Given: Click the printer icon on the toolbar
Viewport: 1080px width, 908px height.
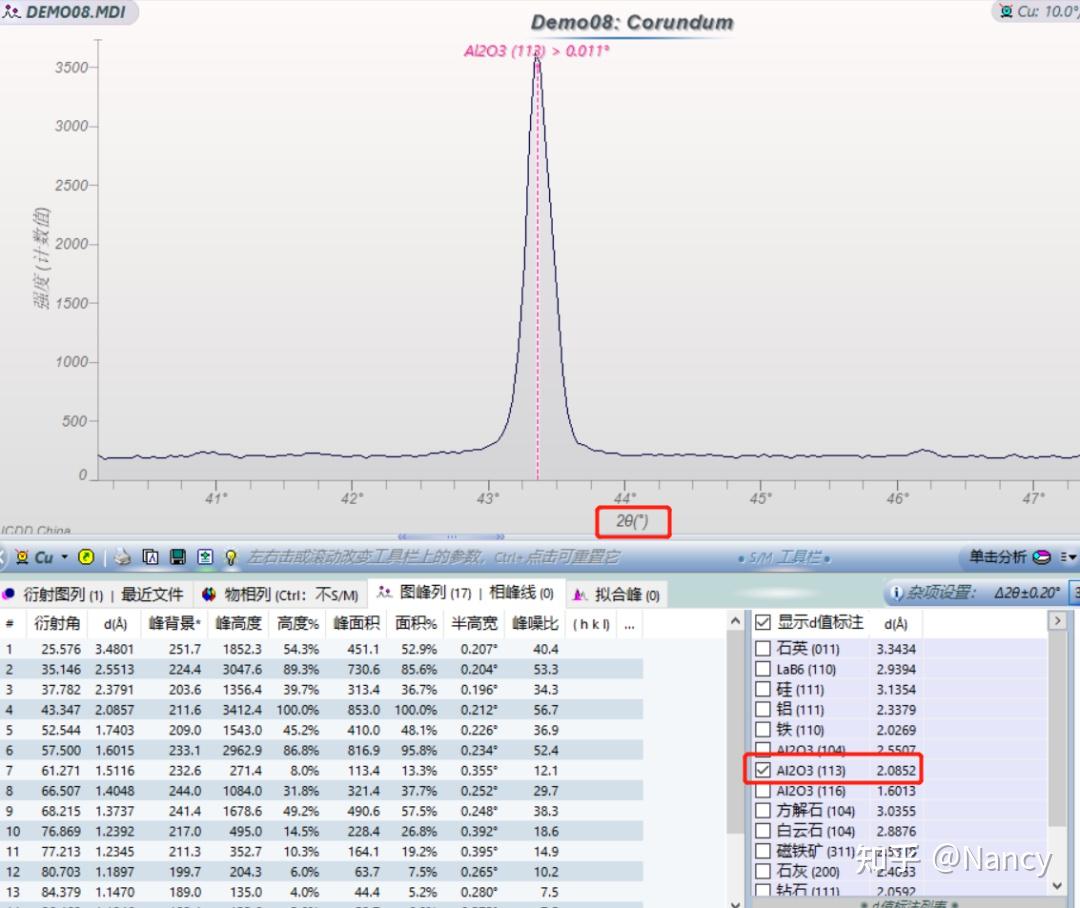Looking at the screenshot, I should pos(121,557).
